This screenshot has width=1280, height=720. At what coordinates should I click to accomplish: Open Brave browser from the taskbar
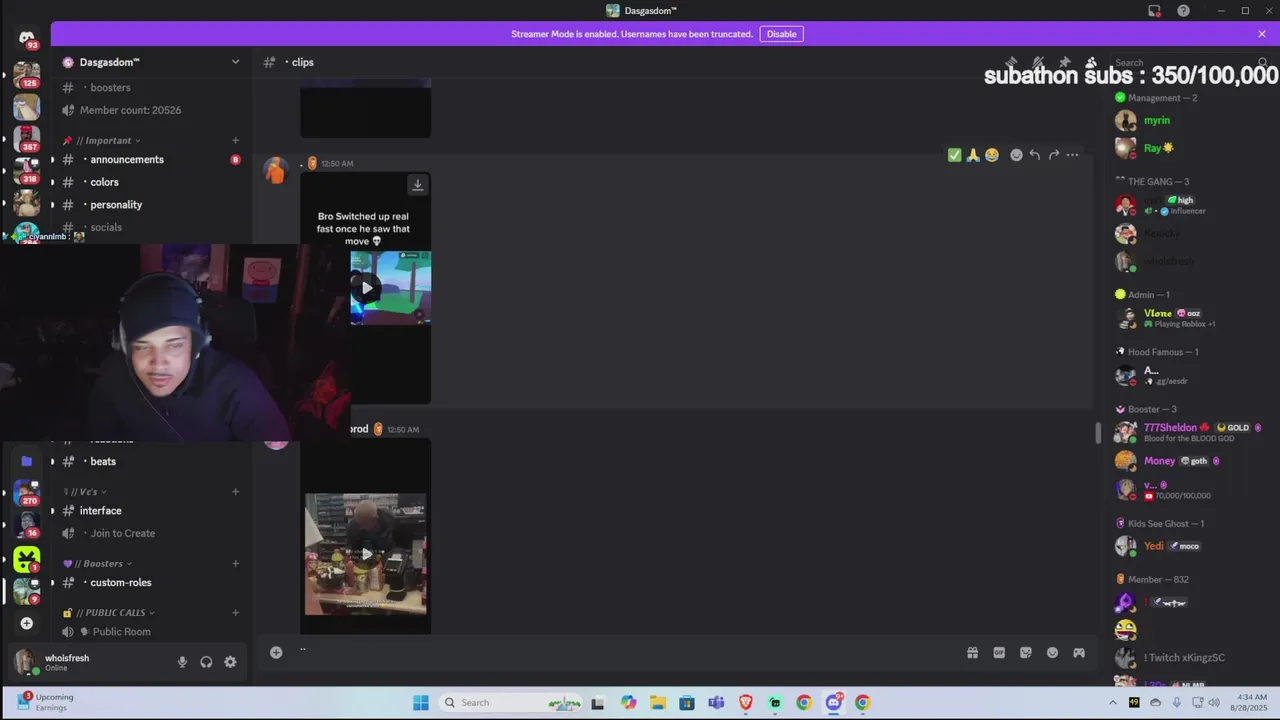pyautogui.click(x=745, y=703)
